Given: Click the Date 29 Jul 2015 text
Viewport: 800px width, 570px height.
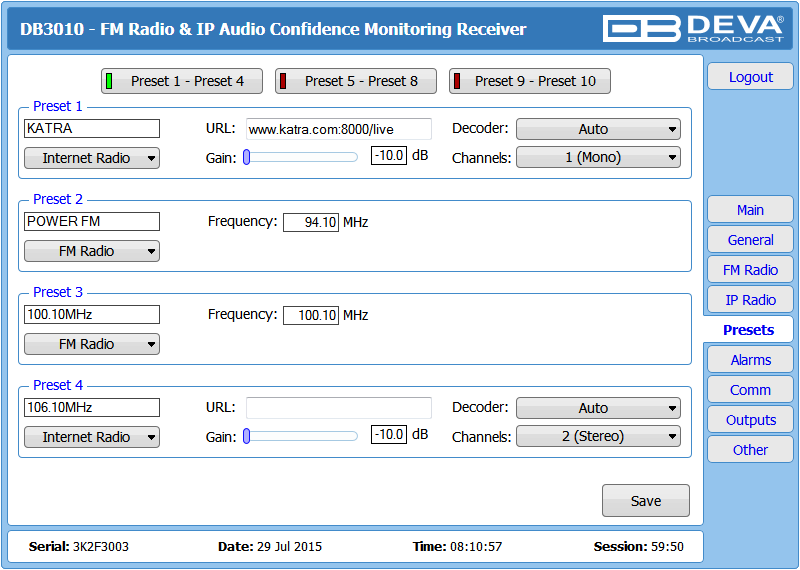Looking at the screenshot, I should click(x=270, y=547).
